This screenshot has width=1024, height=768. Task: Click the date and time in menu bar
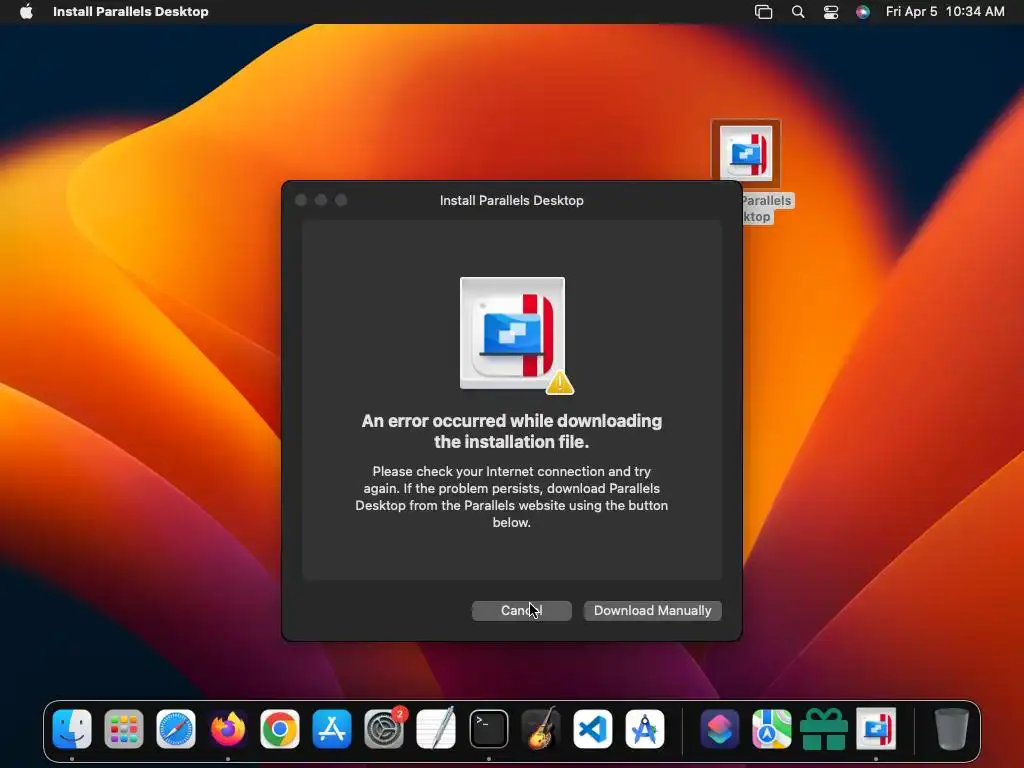pos(944,11)
